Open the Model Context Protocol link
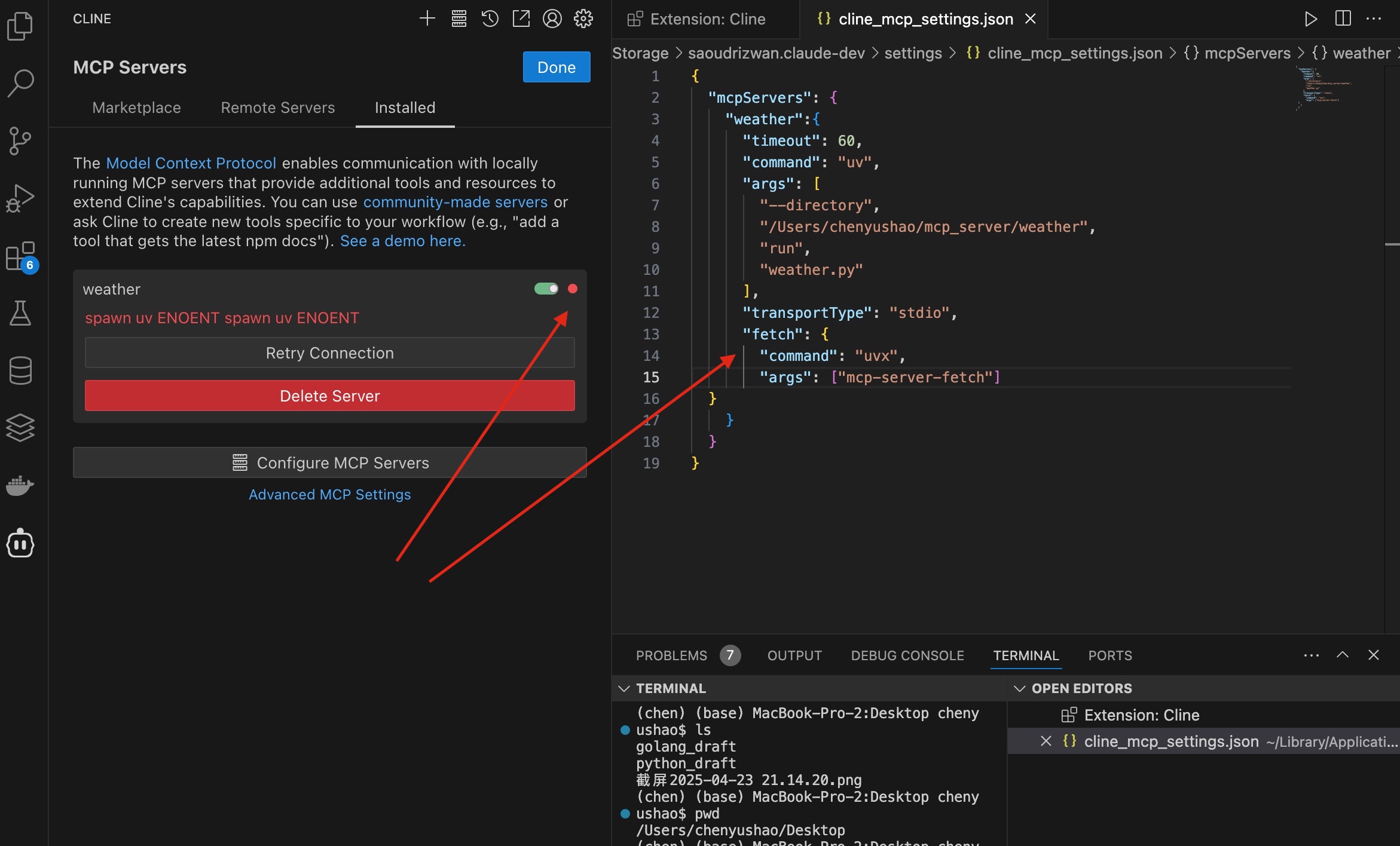This screenshot has width=1400, height=846. point(191,163)
